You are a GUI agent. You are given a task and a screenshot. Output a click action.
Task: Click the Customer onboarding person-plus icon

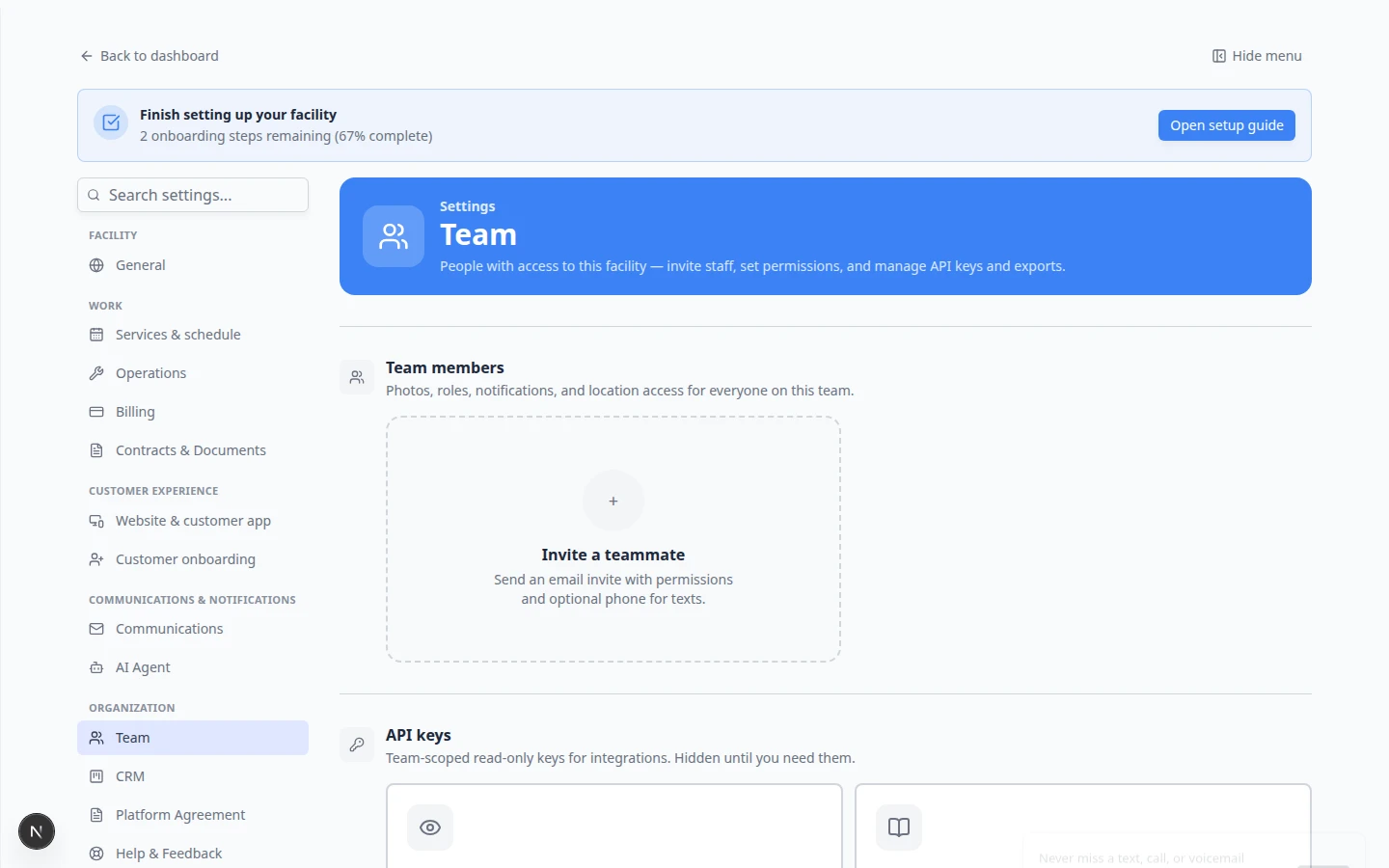pyautogui.click(x=96, y=559)
